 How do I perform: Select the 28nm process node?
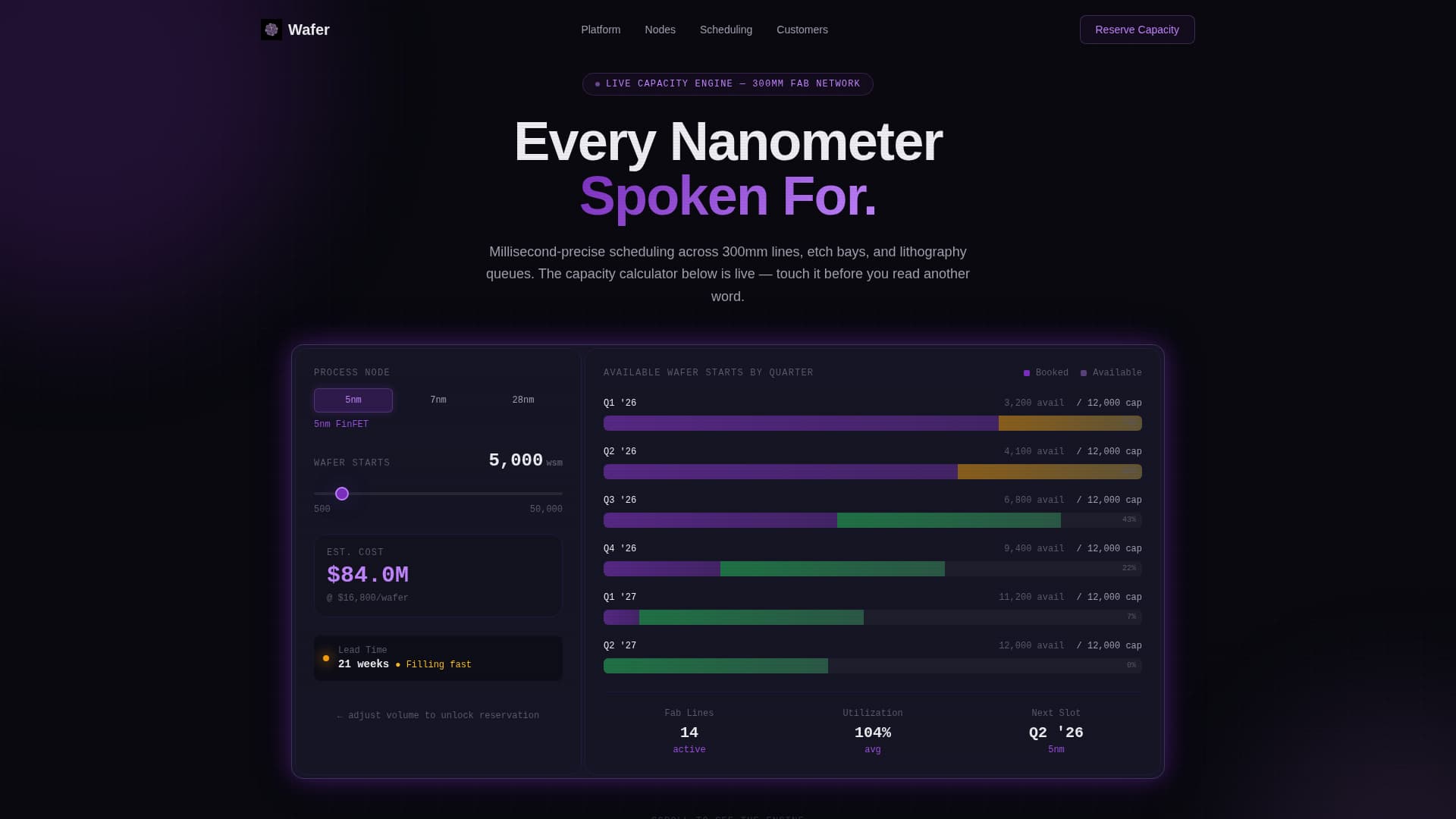523,400
